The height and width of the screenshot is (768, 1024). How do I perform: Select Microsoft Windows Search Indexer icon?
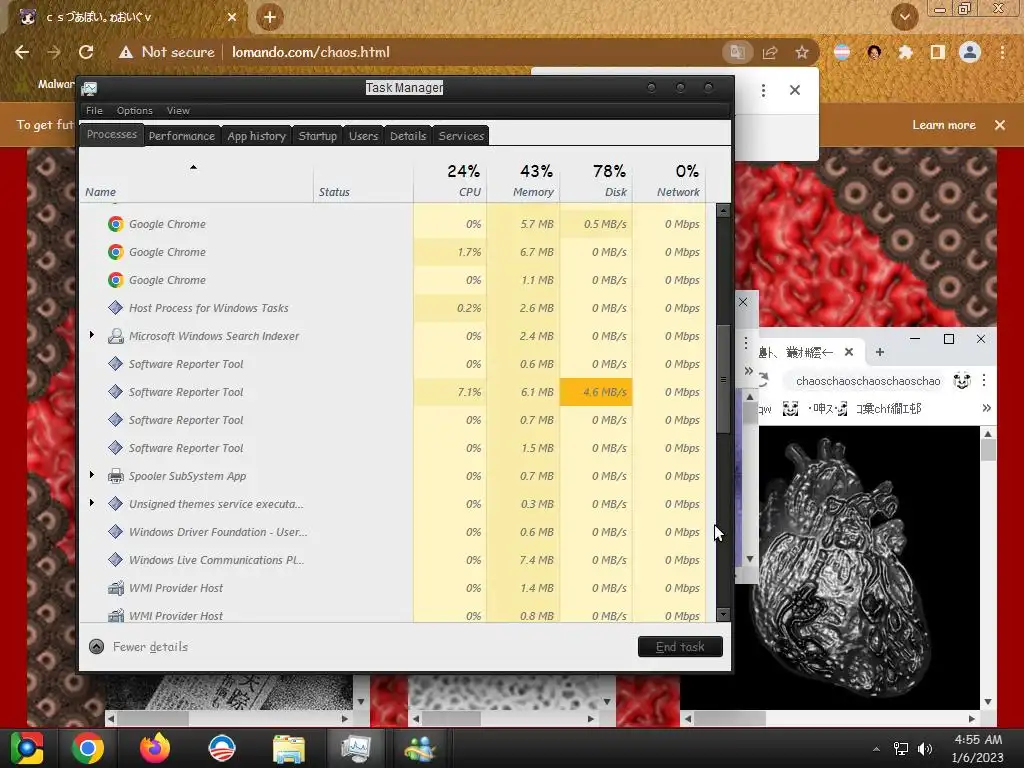(x=116, y=336)
